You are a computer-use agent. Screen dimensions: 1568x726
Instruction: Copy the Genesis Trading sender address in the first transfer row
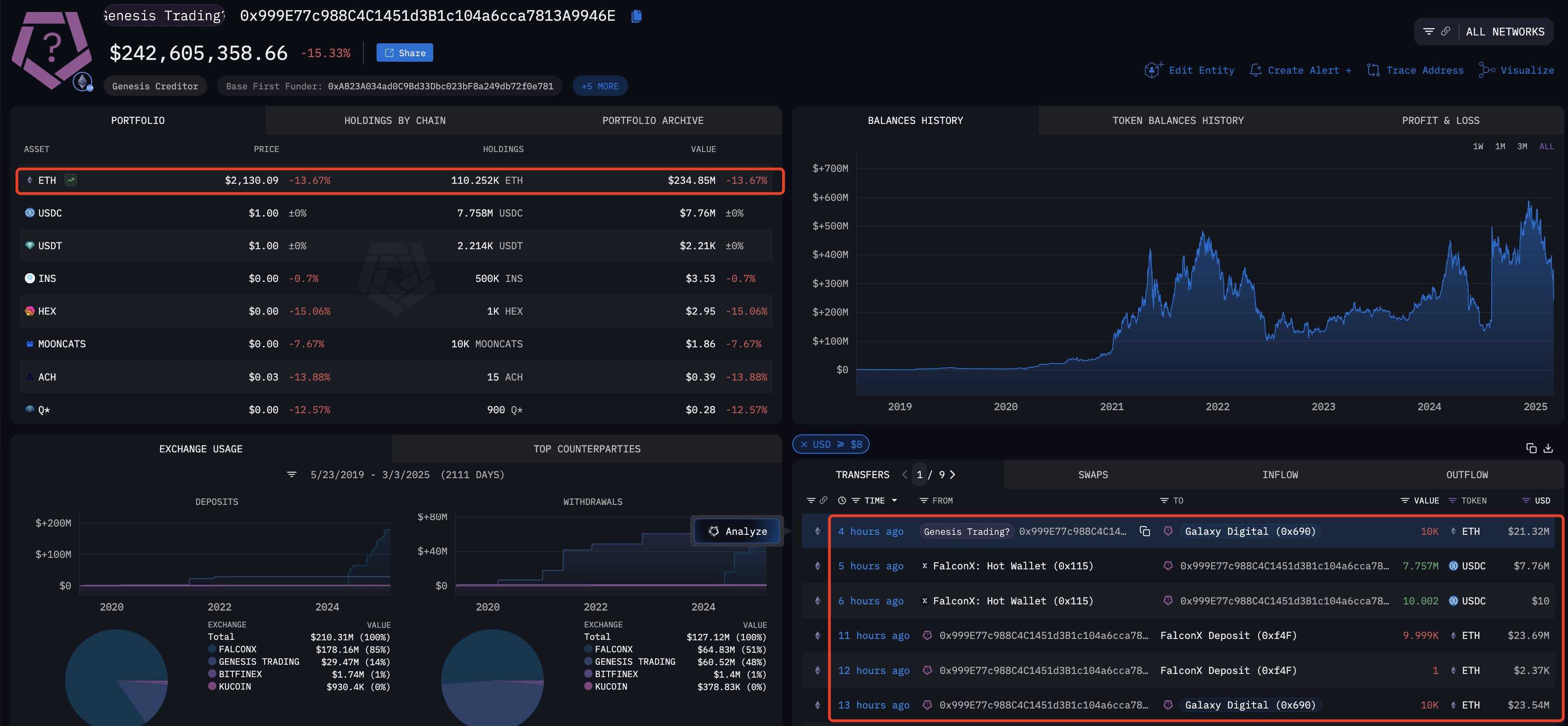point(1144,532)
